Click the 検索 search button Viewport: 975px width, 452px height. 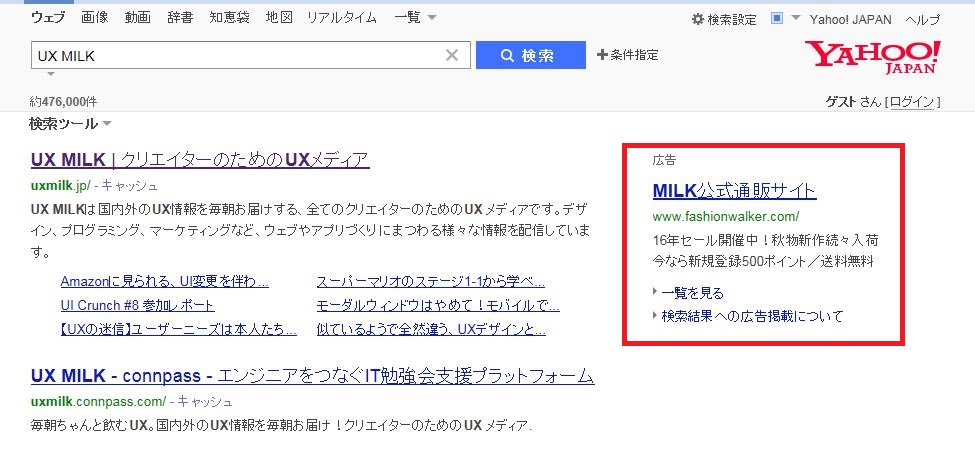[x=530, y=55]
